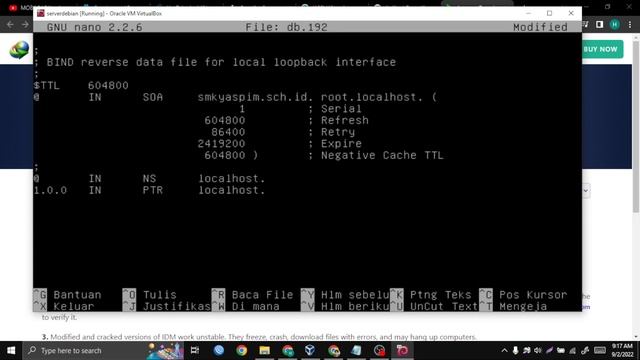Click on 'root.localhost.' in SOA line

371,97
